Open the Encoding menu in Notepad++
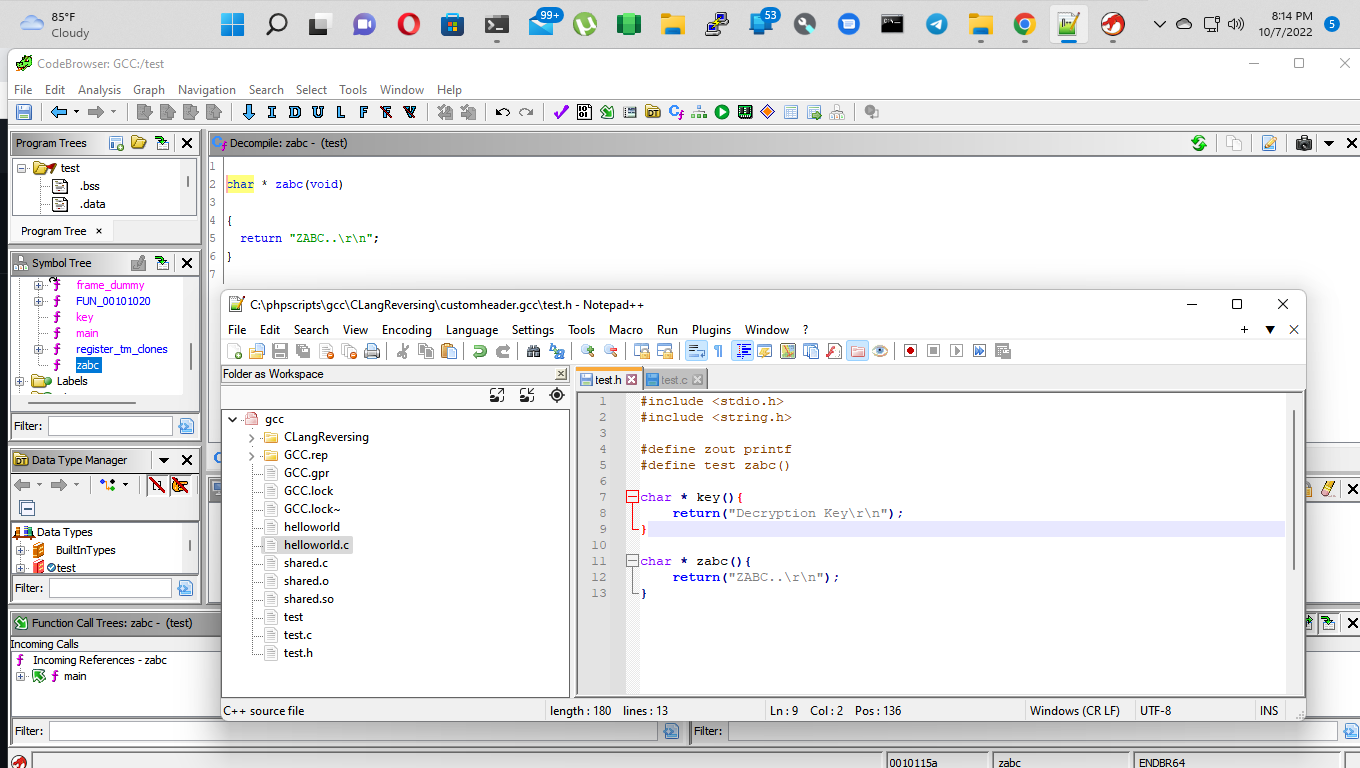The image size is (1360, 768). tap(406, 329)
